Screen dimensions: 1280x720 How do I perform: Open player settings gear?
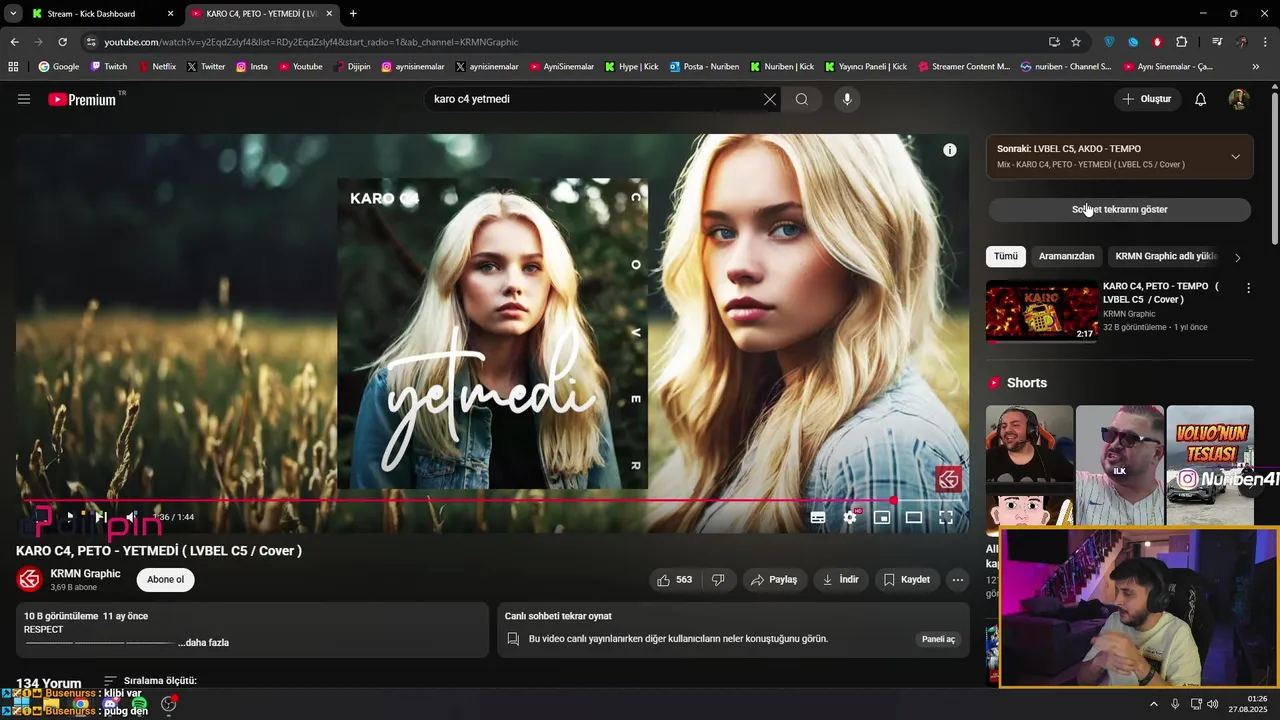850,517
